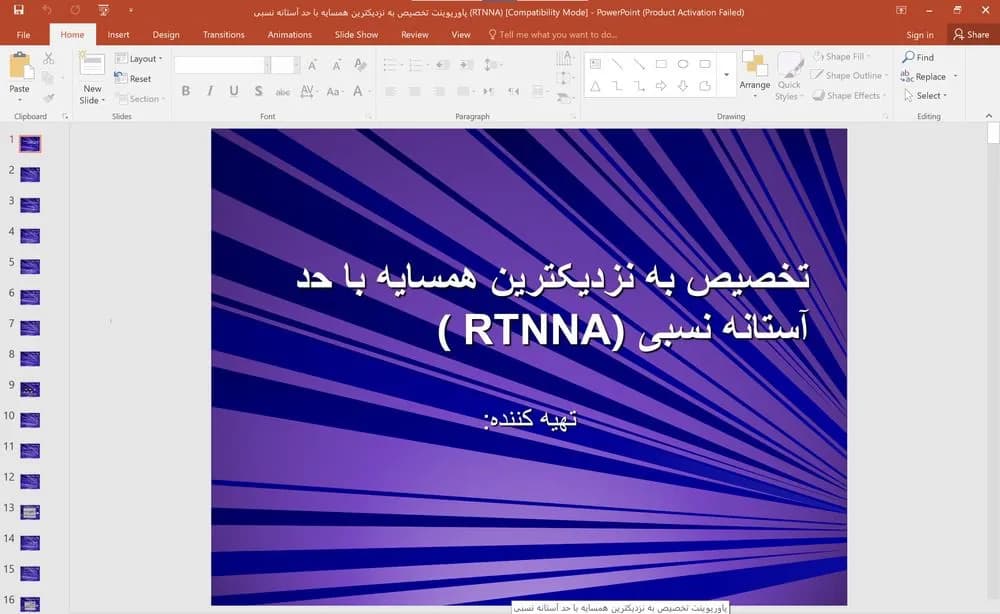Share the presentation
Viewport: 1000px width, 614px height.
pyautogui.click(x=971, y=34)
